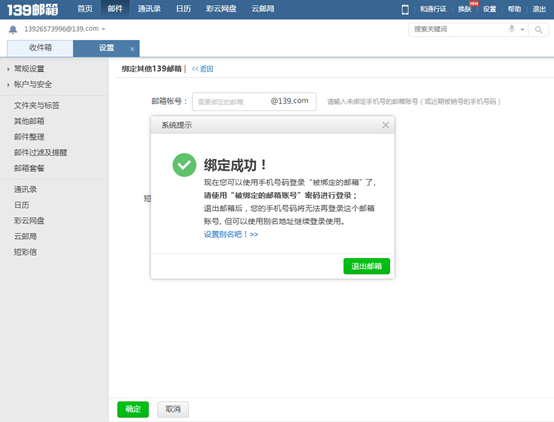Open 彩云网盘 settings in sidebar
Screen dimensions: 554x422
tap(29, 221)
